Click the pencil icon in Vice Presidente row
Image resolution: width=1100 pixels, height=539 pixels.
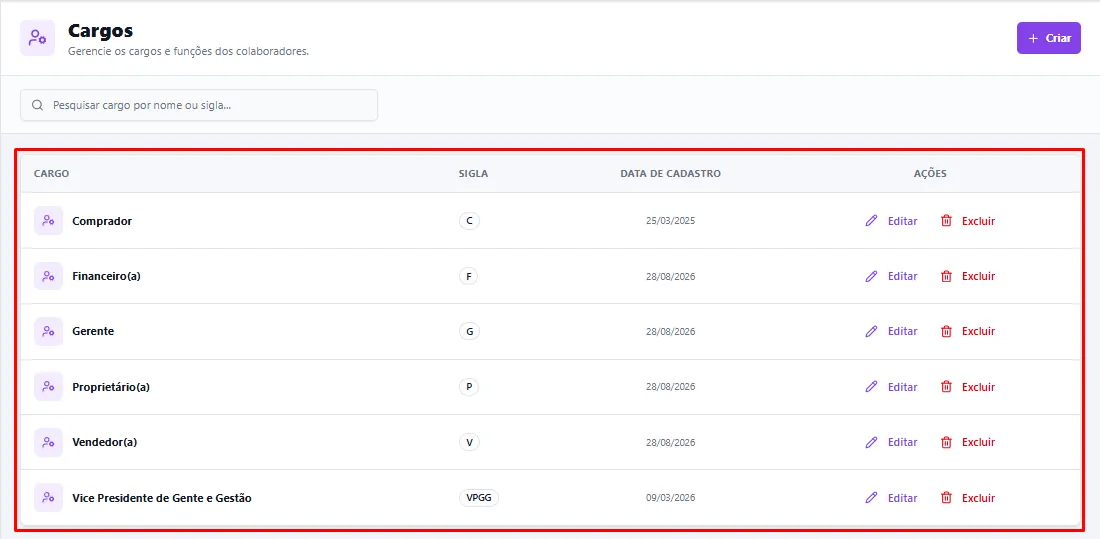(871, 498)
